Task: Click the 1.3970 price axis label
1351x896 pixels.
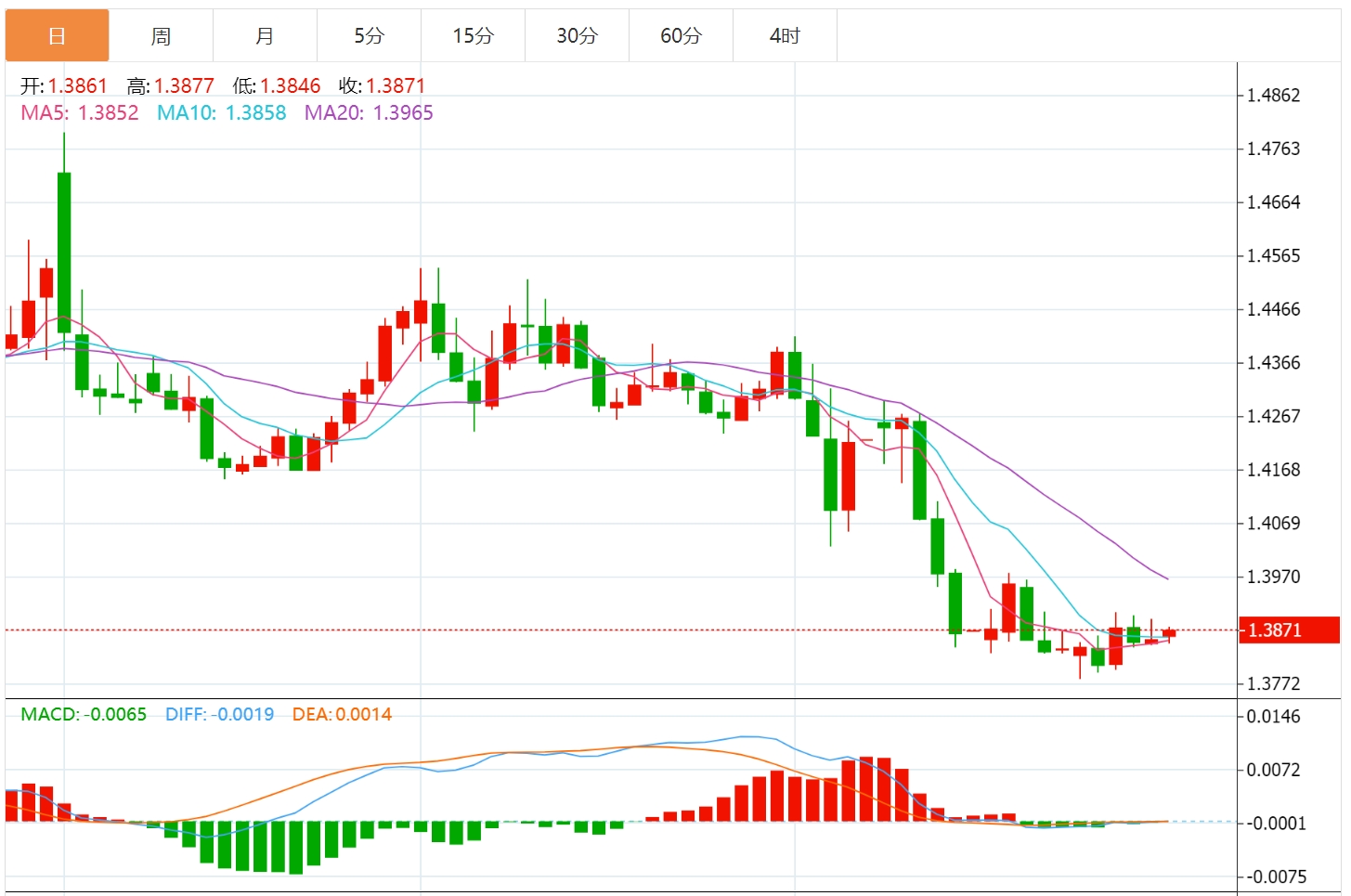Action: click(1274, 577)
